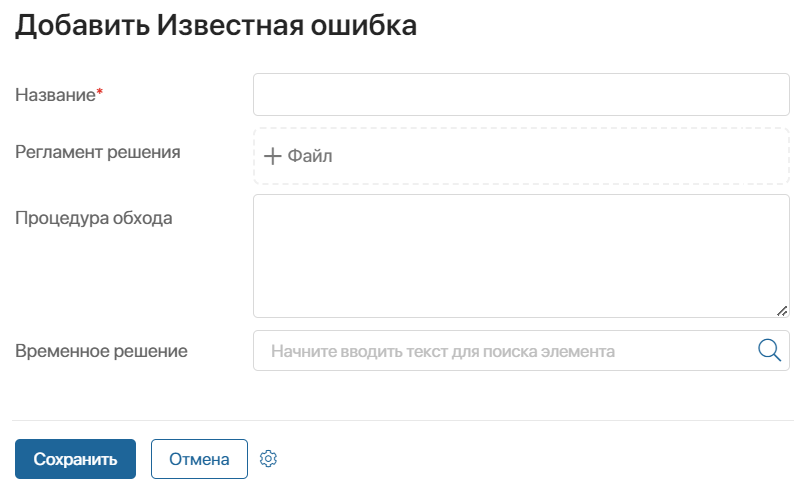This screenshot has width=794, height=487.
Task: Click the textarea resize handle corner
Action: pos(782,311)
